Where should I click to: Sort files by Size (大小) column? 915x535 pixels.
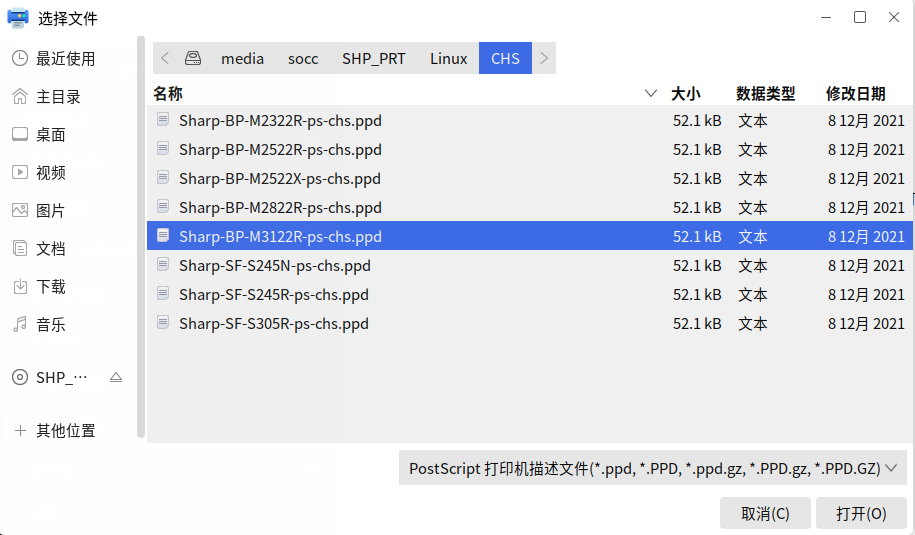click(x=686, y=93)
